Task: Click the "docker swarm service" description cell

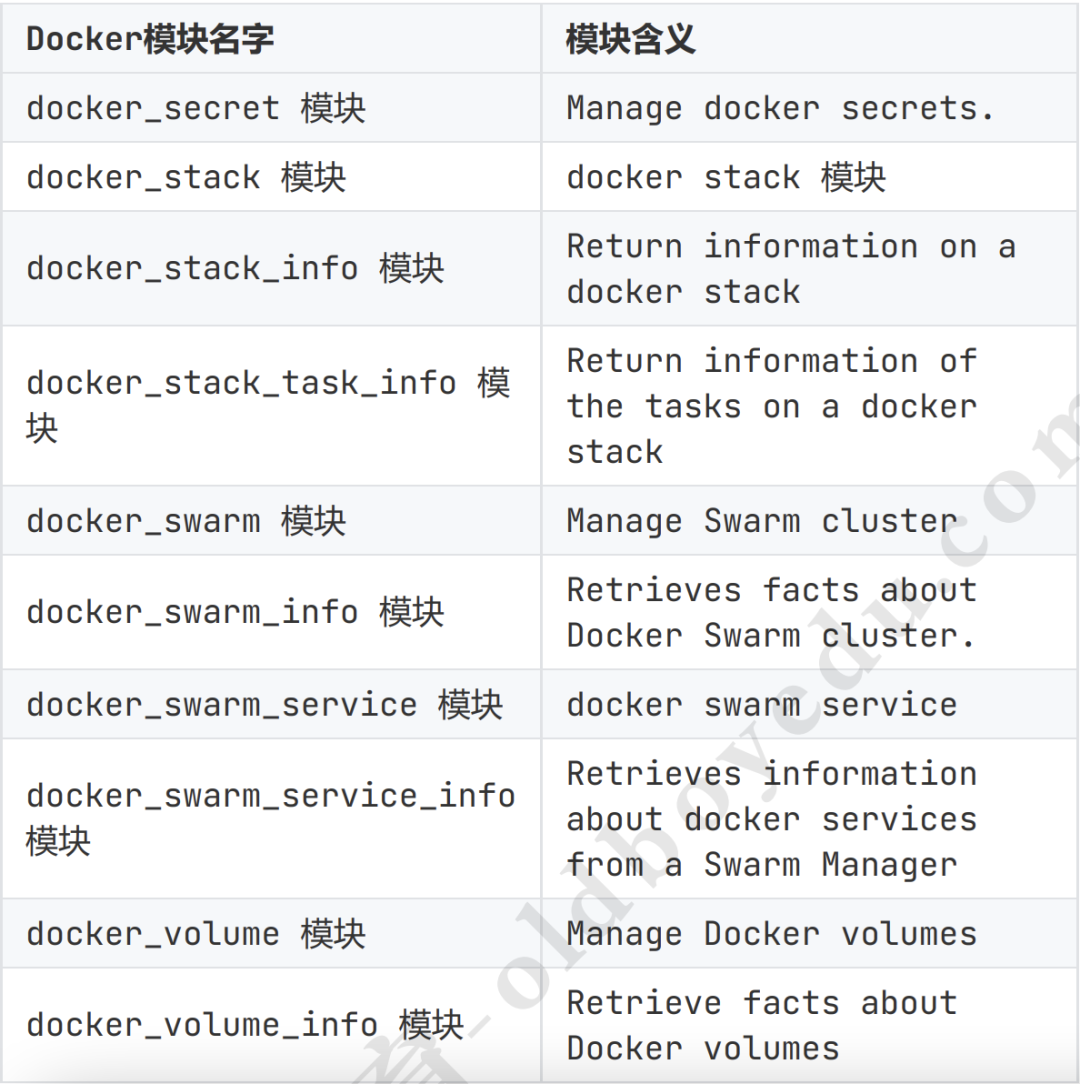Action: (761, 704)
